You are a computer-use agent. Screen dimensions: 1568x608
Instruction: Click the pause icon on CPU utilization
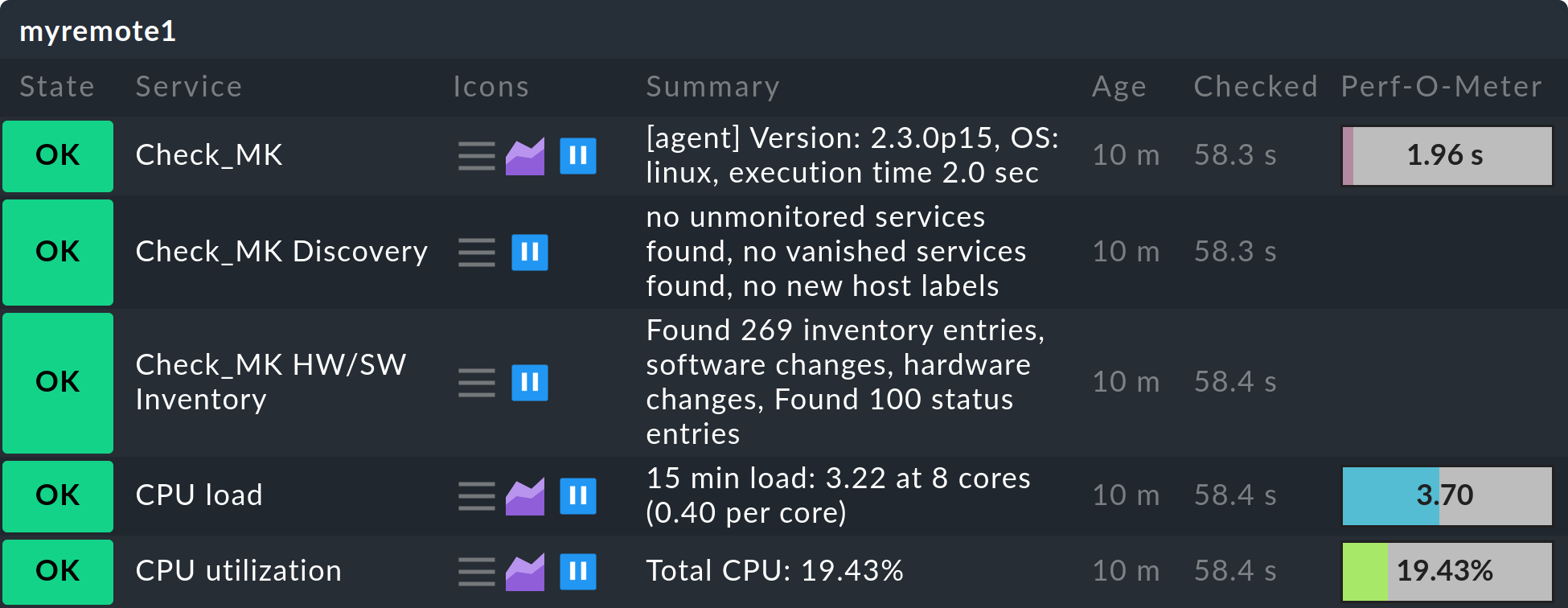(x=578, y=572)
